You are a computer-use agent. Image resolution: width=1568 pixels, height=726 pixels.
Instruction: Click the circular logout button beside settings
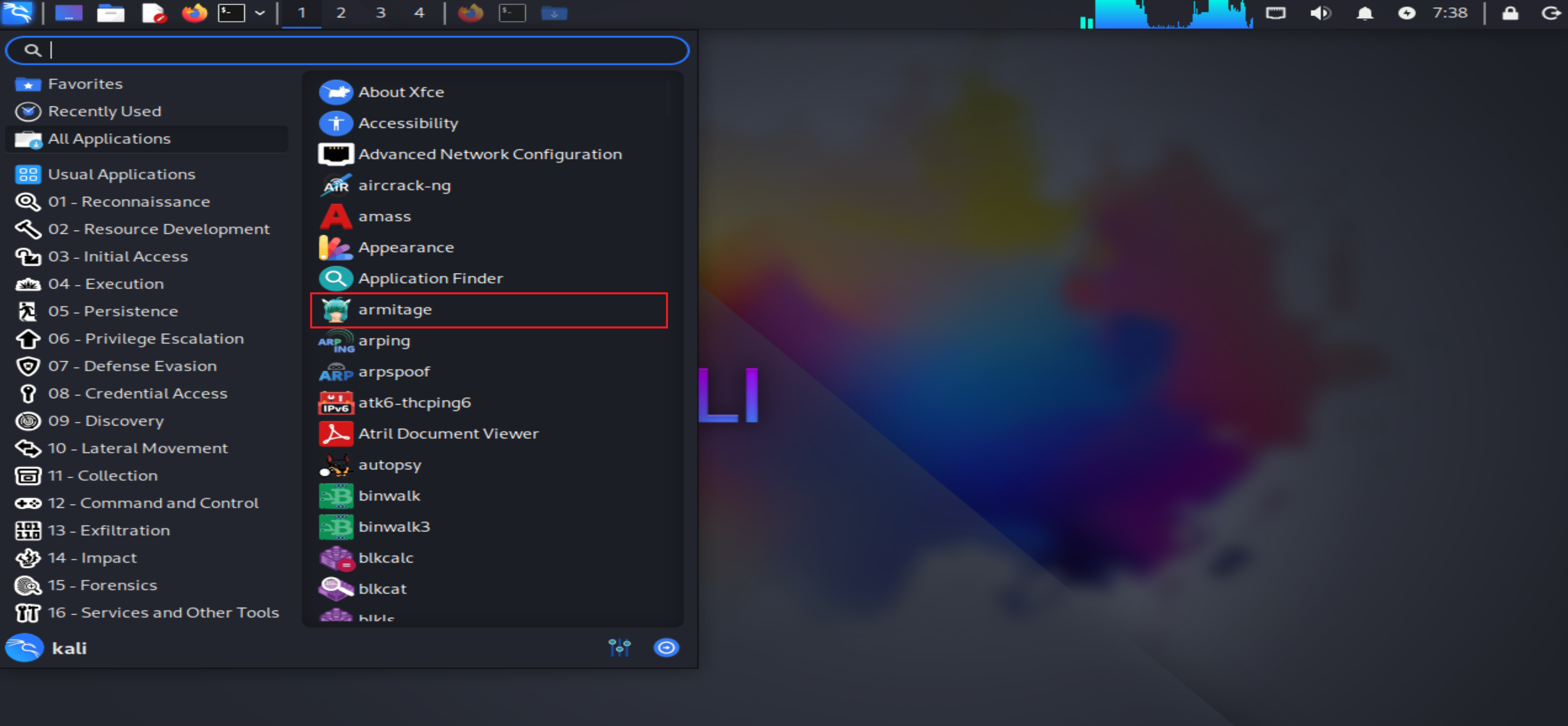[x=666, y=647]
